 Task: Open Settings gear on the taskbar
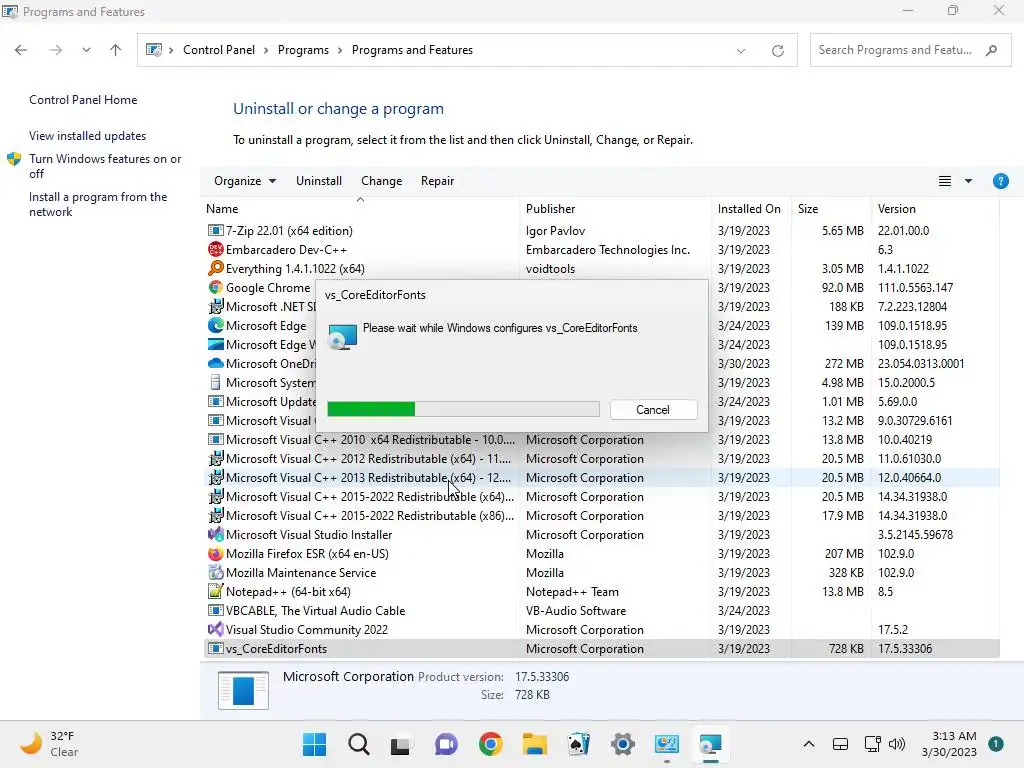(622, 744)
